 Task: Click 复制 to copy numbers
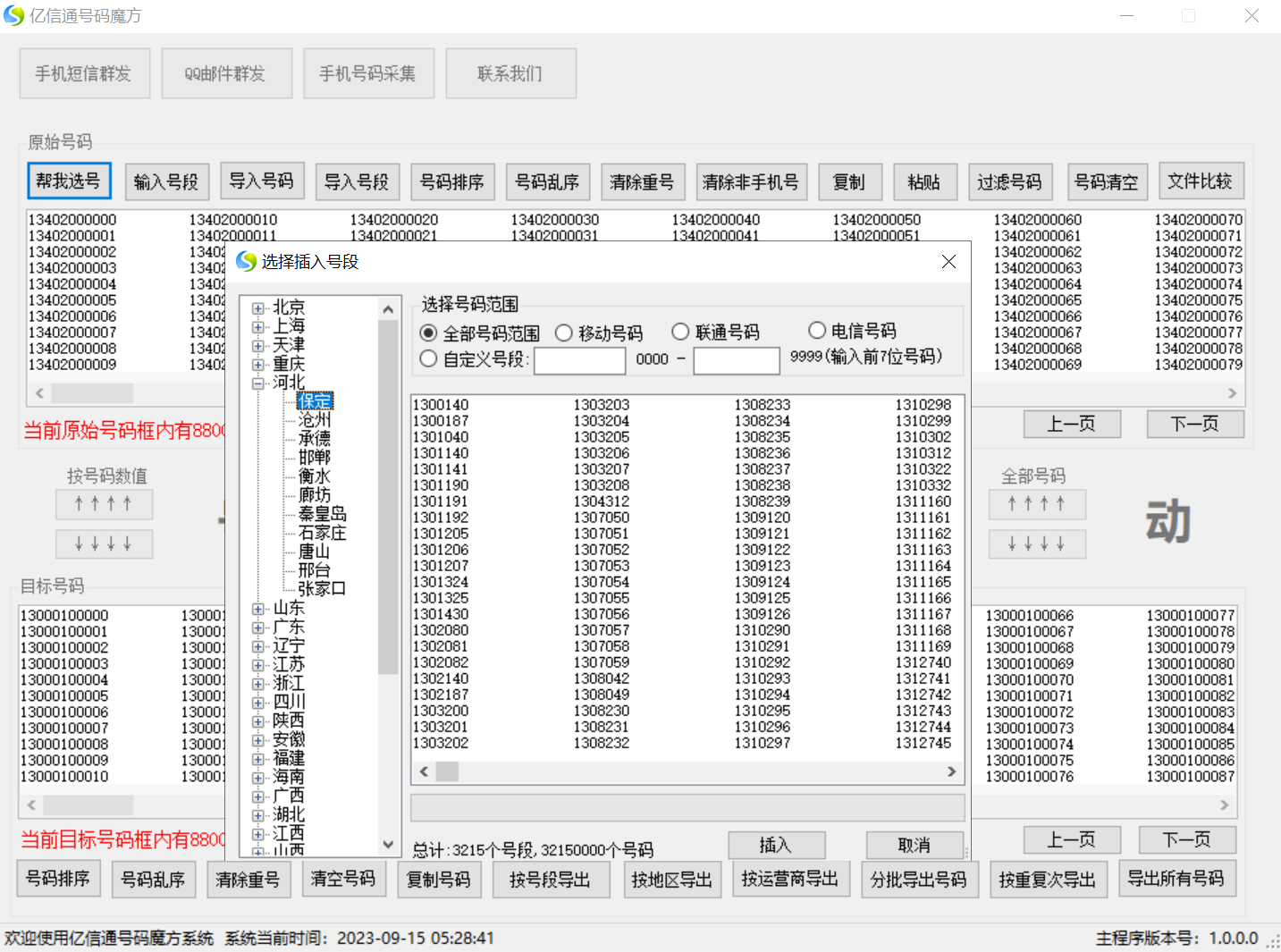tap(850, 181)
